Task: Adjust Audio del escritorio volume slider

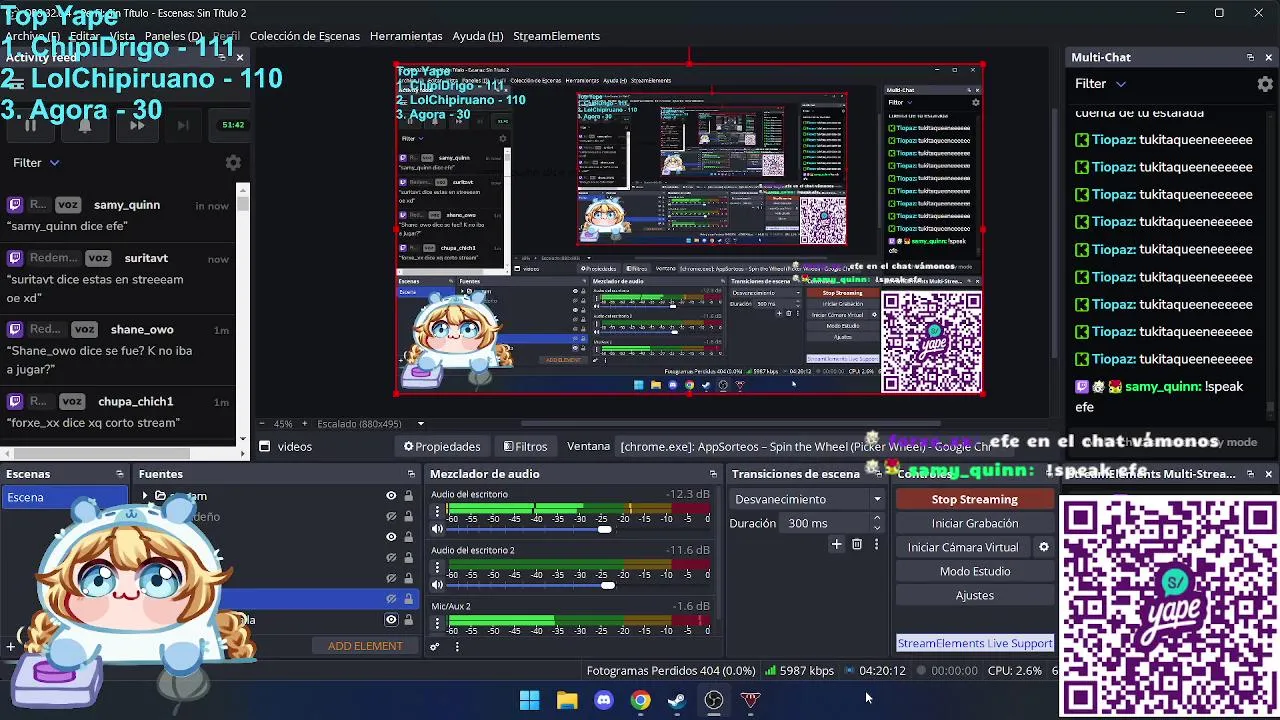Action: (604, 529)
